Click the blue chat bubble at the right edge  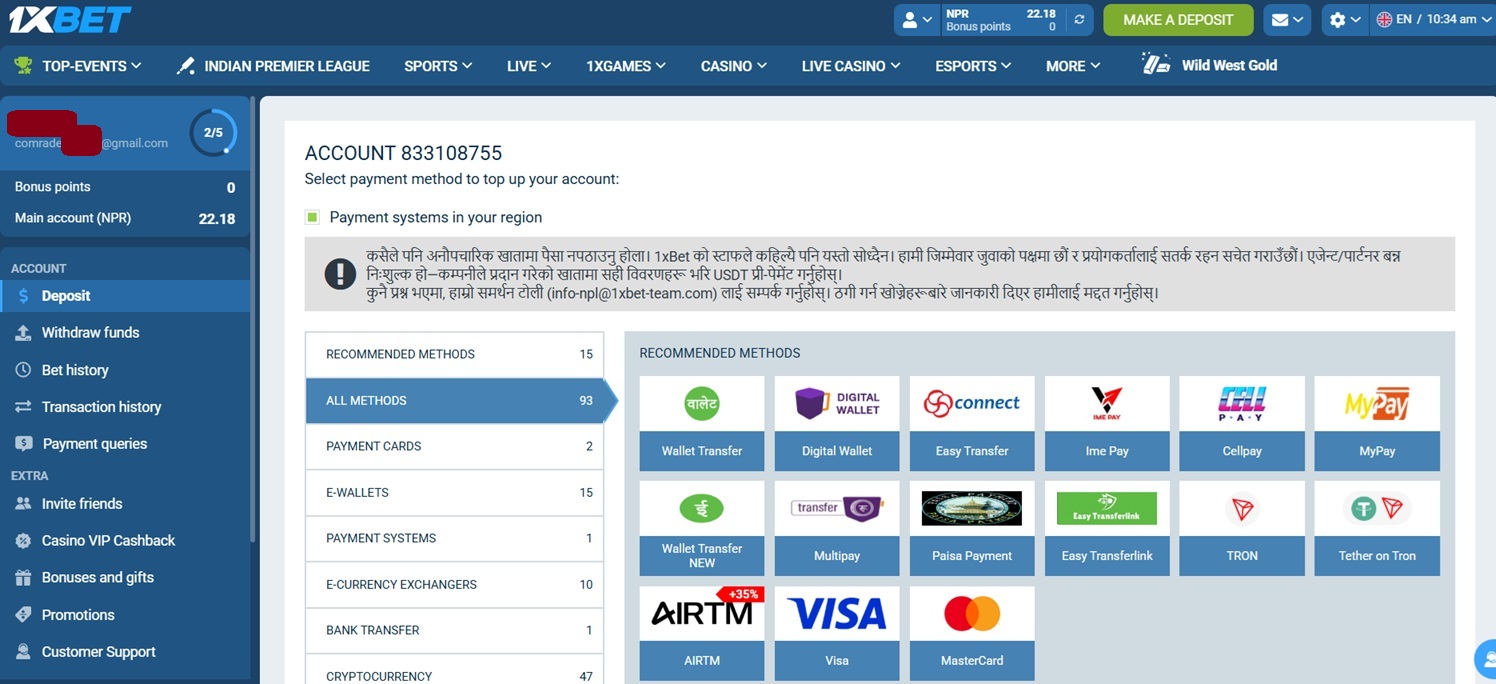click(1486, 660)
